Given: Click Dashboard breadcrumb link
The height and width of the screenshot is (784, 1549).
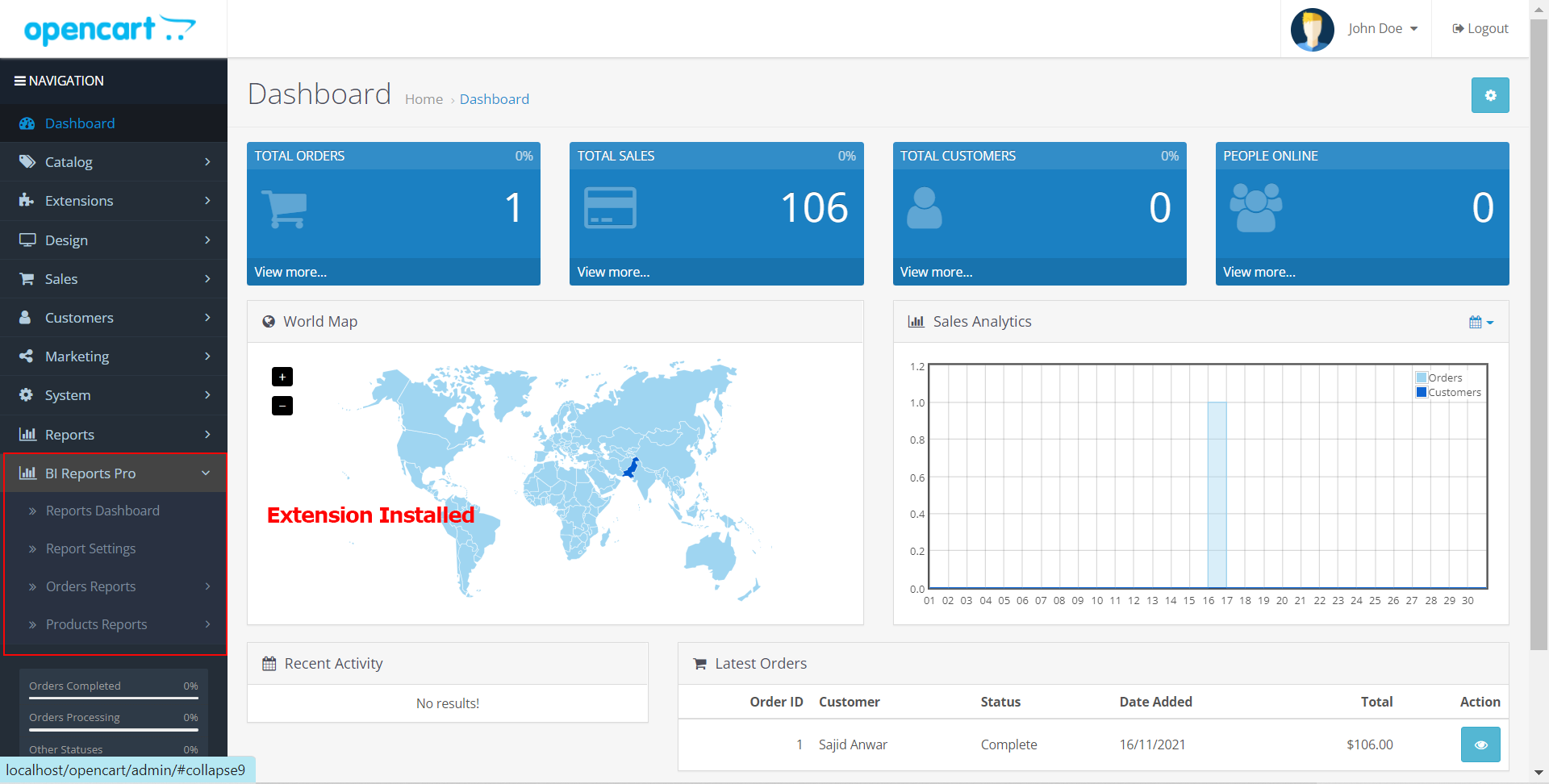Looking at the screenshot, I should [x=495, y=99].
